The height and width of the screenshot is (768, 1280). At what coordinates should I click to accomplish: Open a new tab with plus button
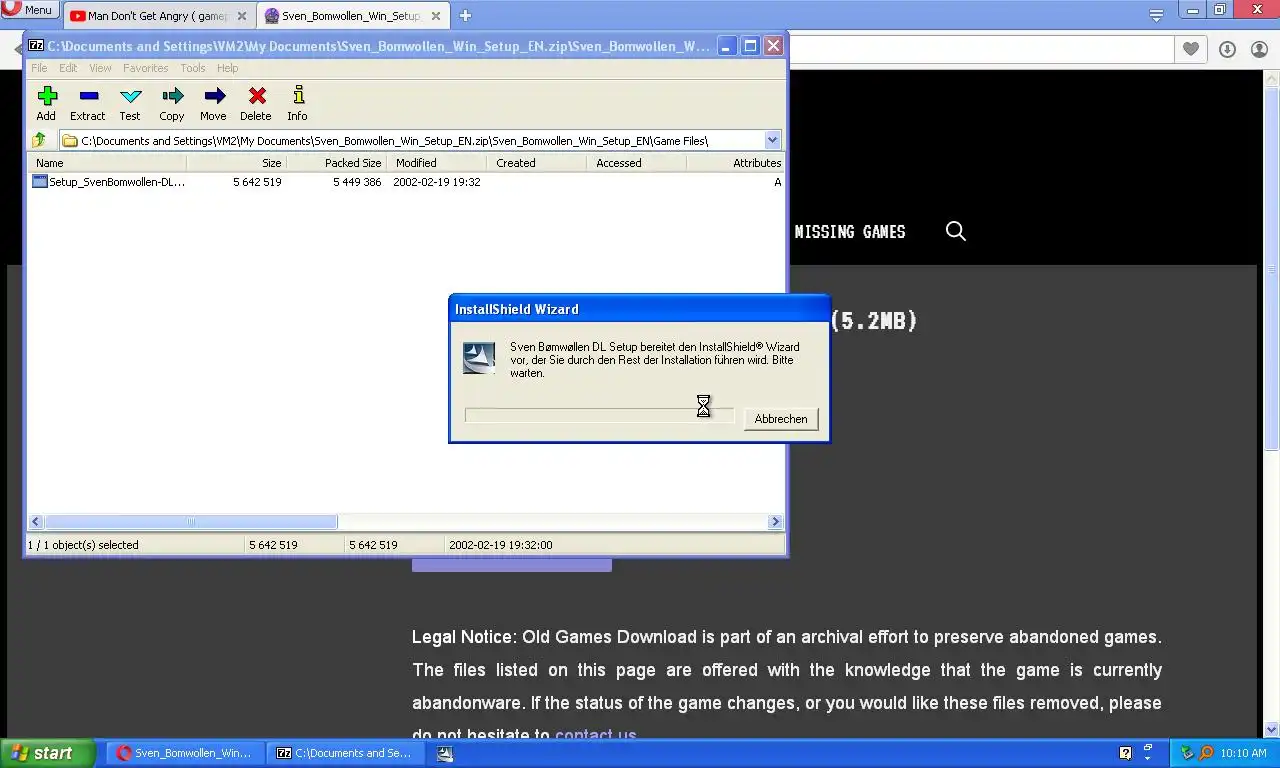pos(465,15)
